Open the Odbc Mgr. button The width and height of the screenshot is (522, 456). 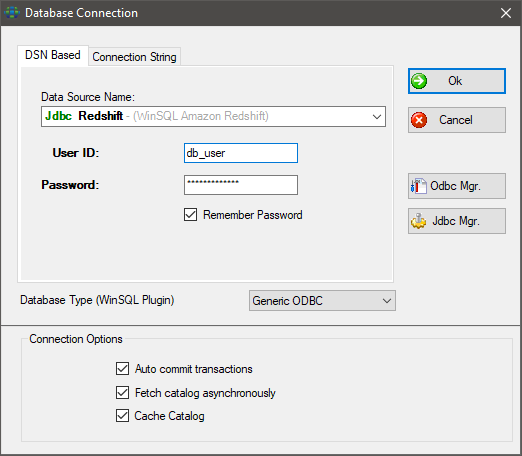point(457,186)
